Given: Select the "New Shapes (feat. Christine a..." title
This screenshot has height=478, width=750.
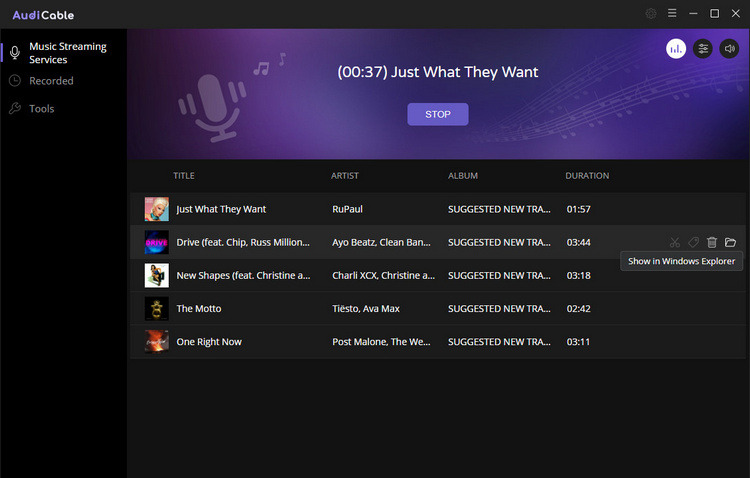Looking at the screenshot, I should pyautogui.click(x=243, y=276).
